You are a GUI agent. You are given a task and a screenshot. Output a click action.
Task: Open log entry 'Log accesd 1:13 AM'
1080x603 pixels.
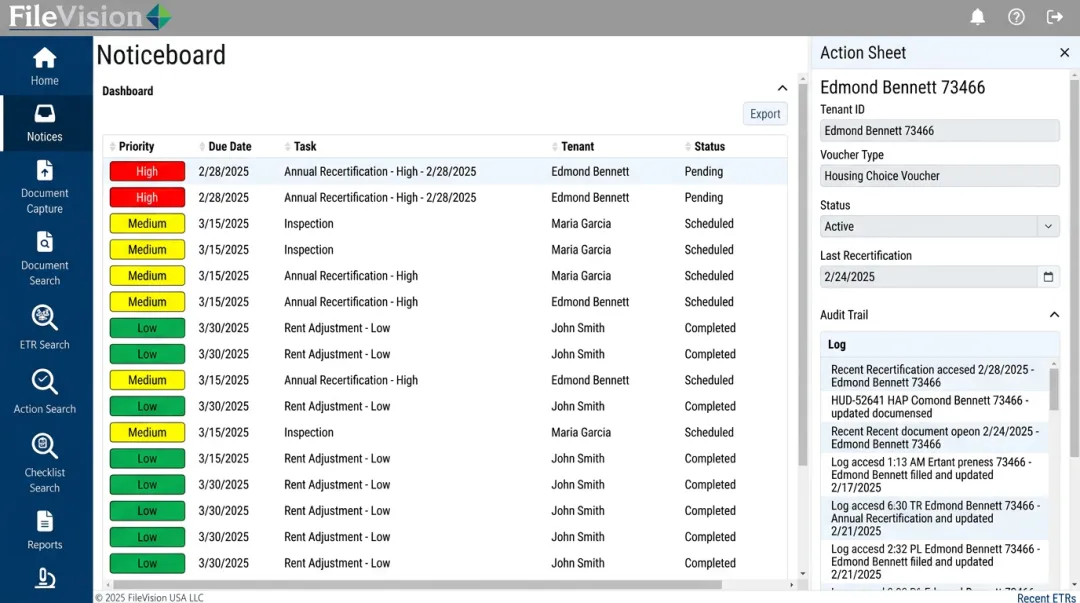pos(935,475)
